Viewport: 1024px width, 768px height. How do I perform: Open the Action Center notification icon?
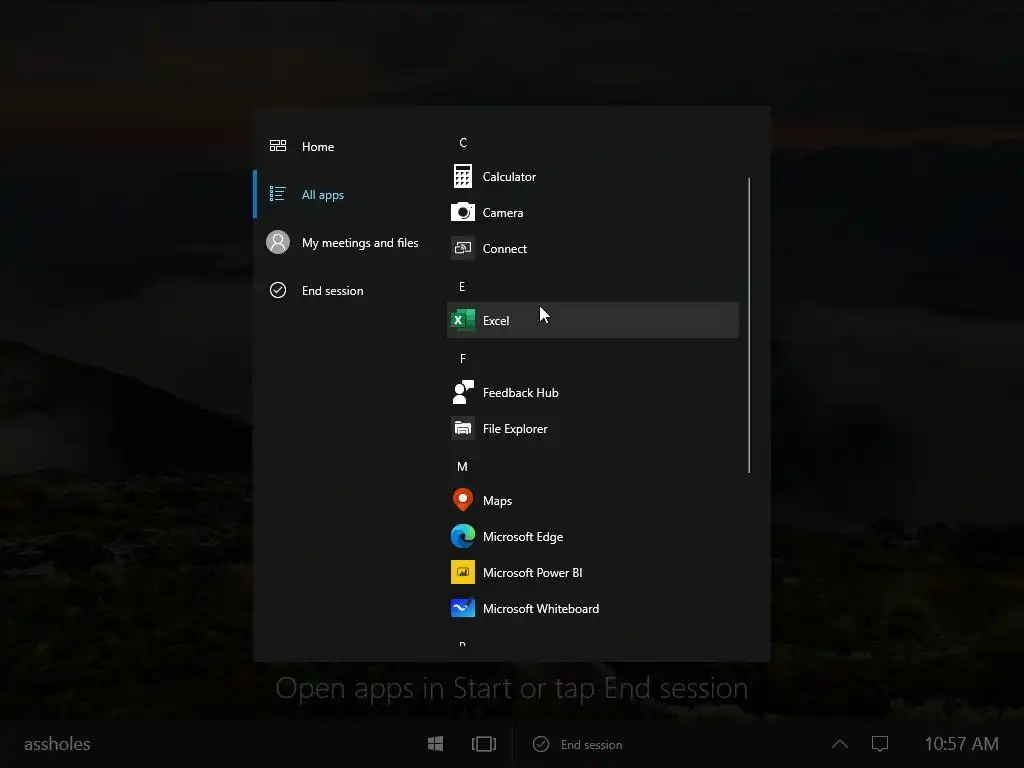[x=880, y=744]
